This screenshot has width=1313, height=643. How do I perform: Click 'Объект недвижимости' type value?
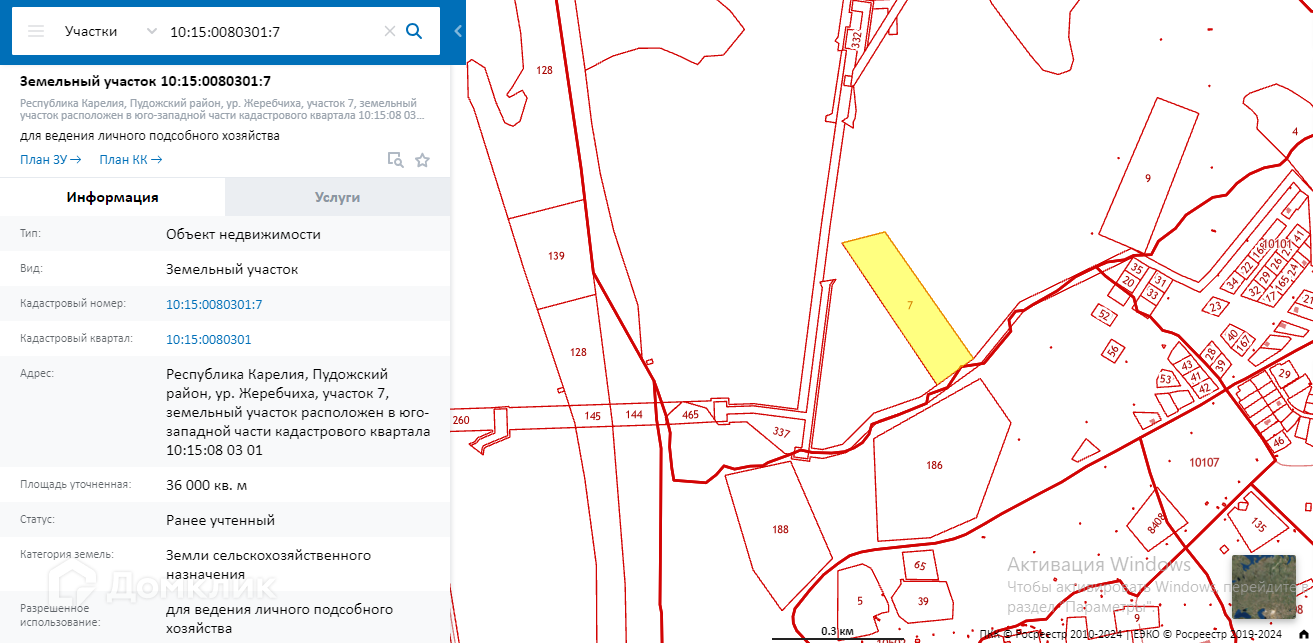pos(243,234)
